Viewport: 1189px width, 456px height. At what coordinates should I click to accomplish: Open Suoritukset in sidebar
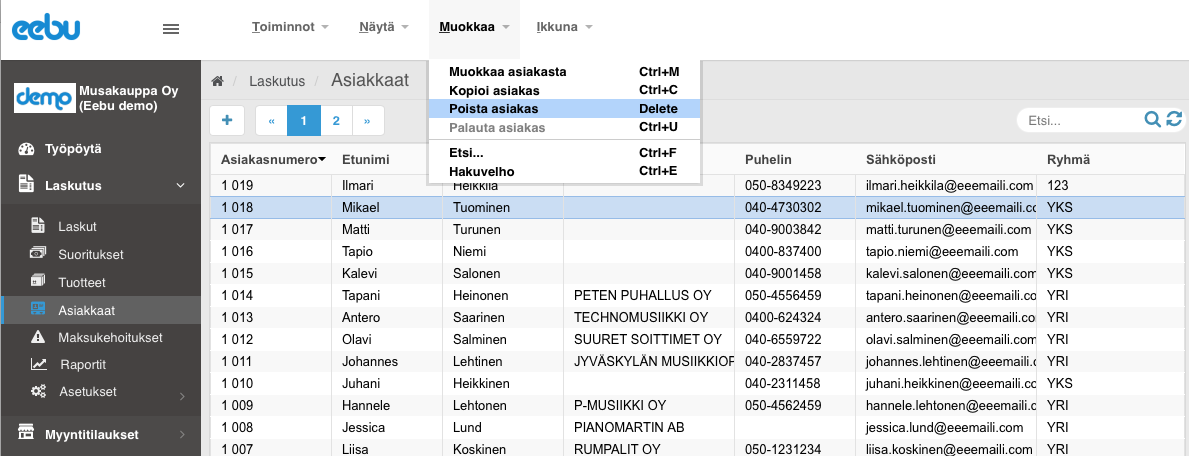[91, 254]
